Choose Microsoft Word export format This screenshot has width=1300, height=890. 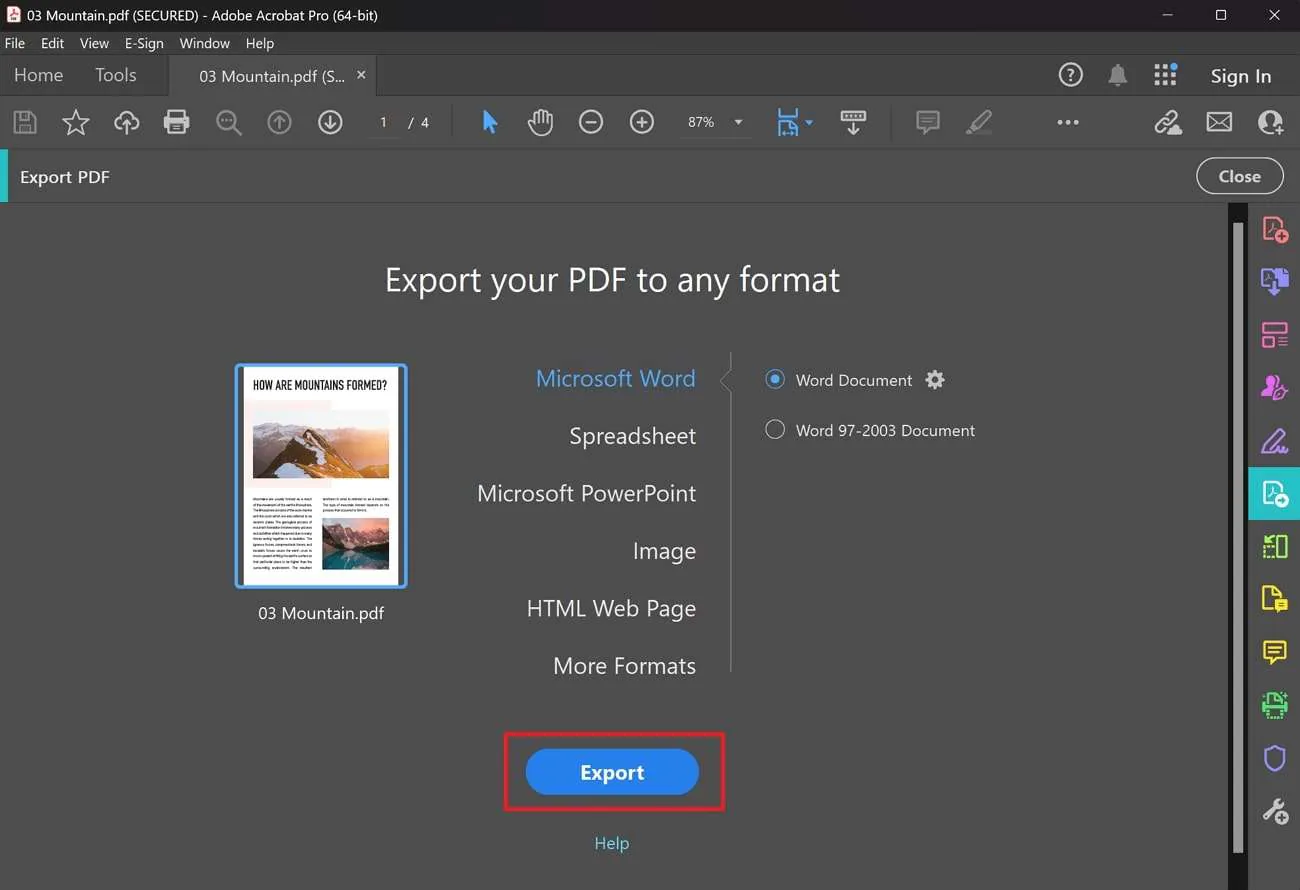[x=616, y=379]
